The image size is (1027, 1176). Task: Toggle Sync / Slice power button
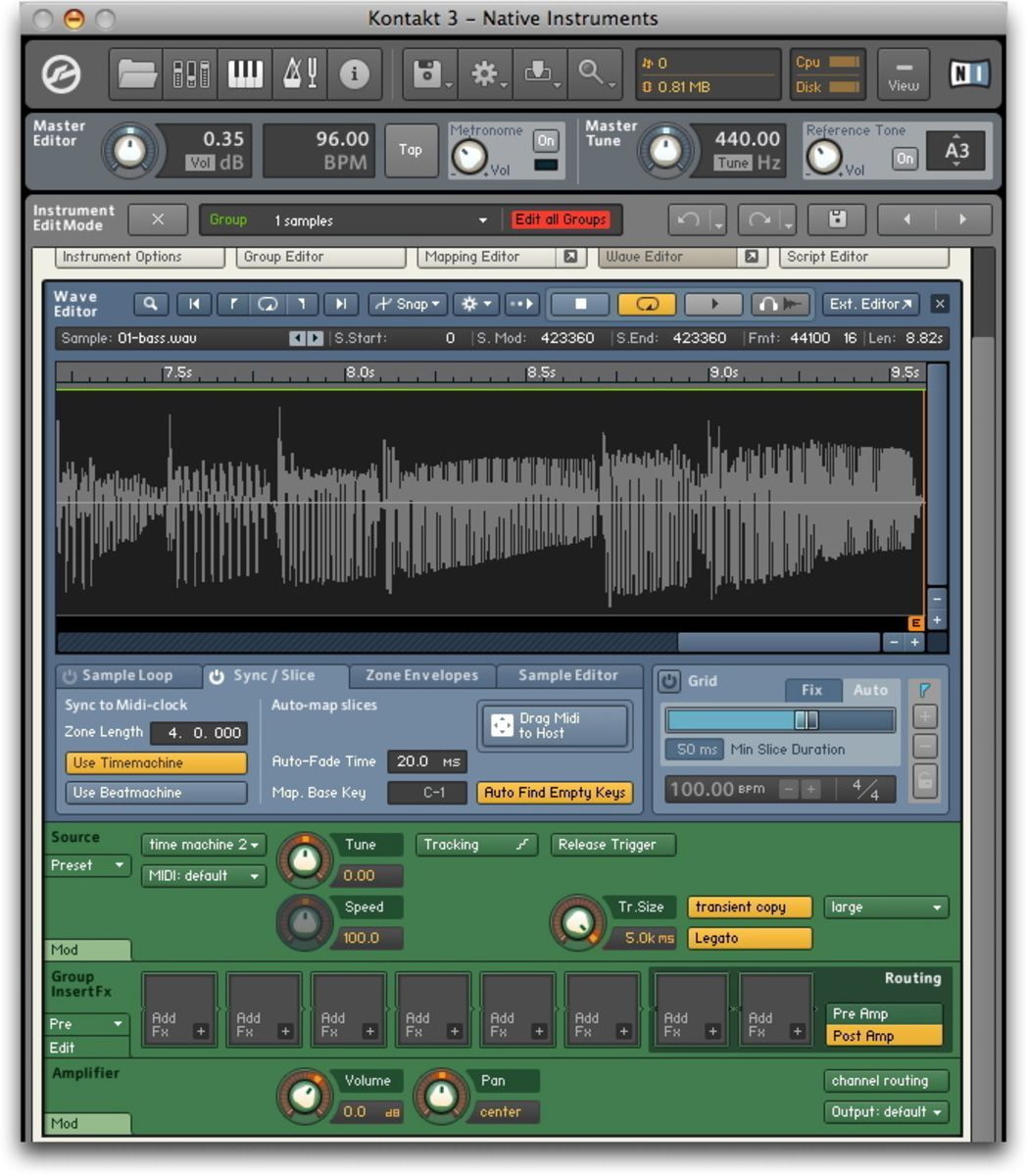(x=217, y=676)
